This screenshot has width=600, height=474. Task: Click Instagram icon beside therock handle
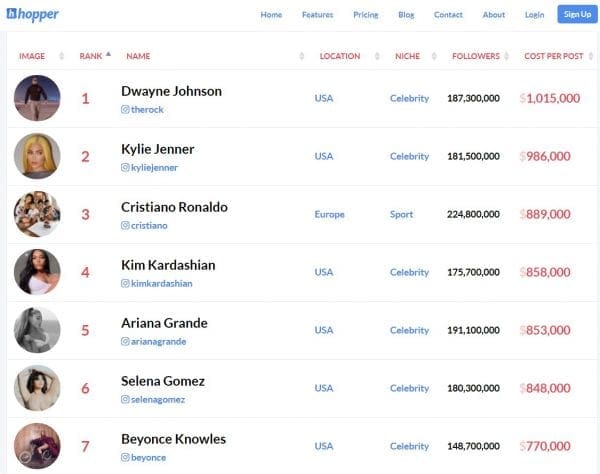tap(125, 110)
